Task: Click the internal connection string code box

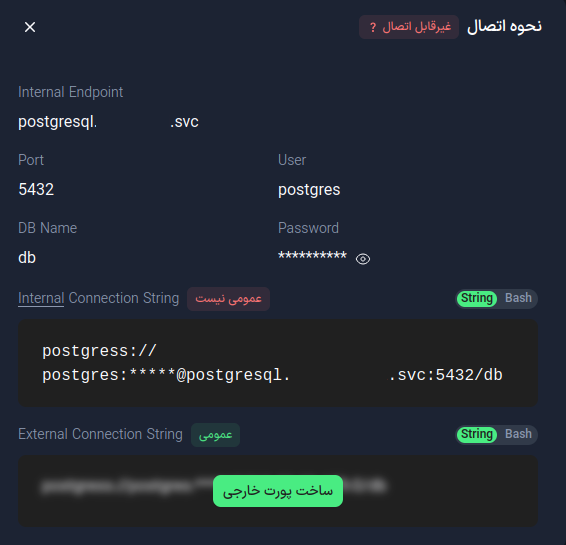Action: coord(278,363)
